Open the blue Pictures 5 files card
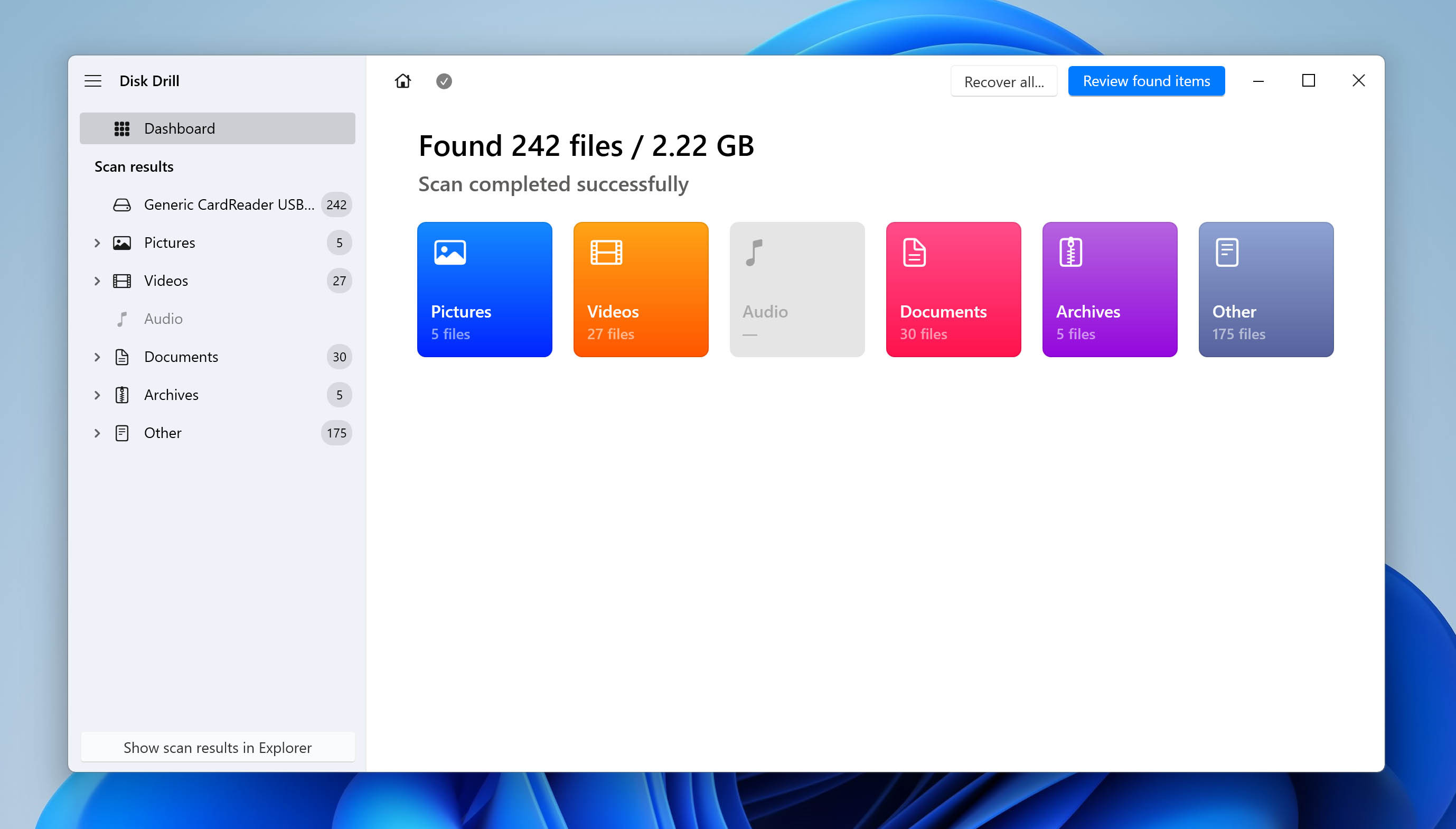The image size is (1456, 829). coord(484,290)
